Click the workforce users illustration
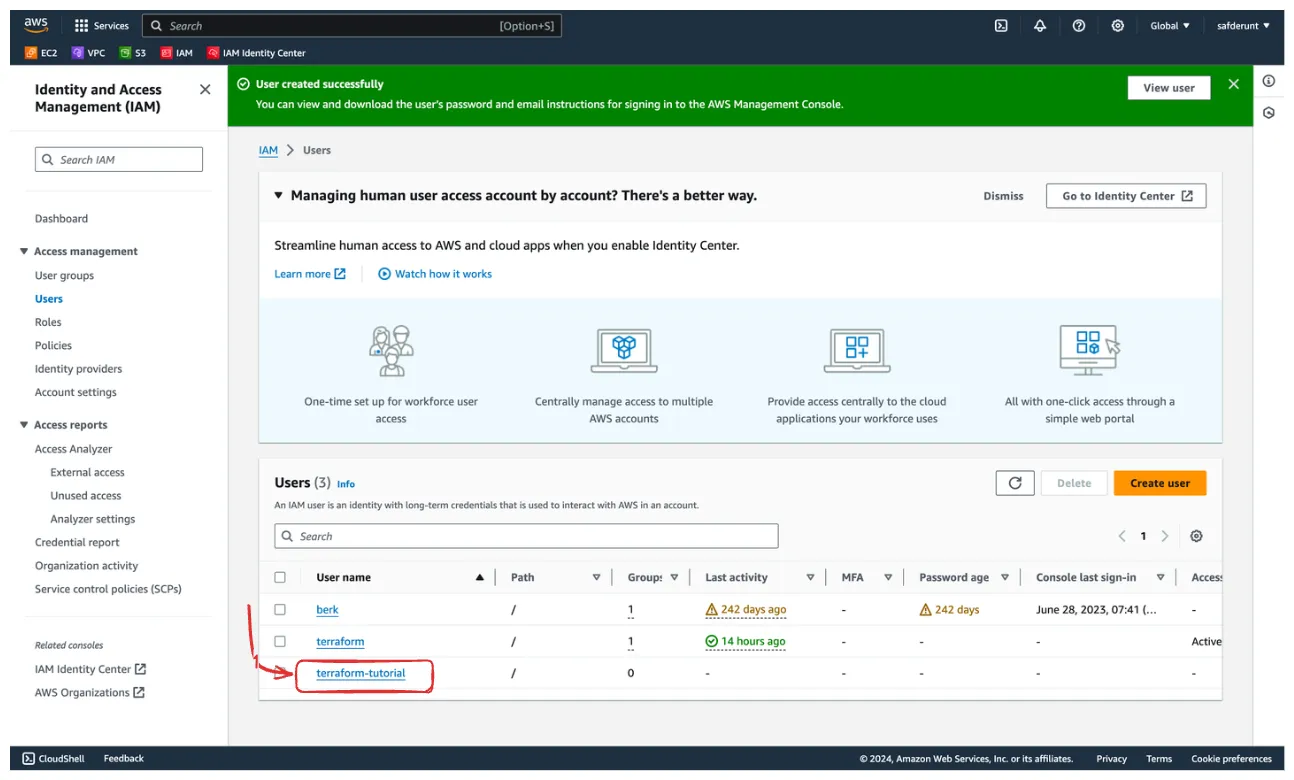The image size is (1294, 780). point(391,350)
